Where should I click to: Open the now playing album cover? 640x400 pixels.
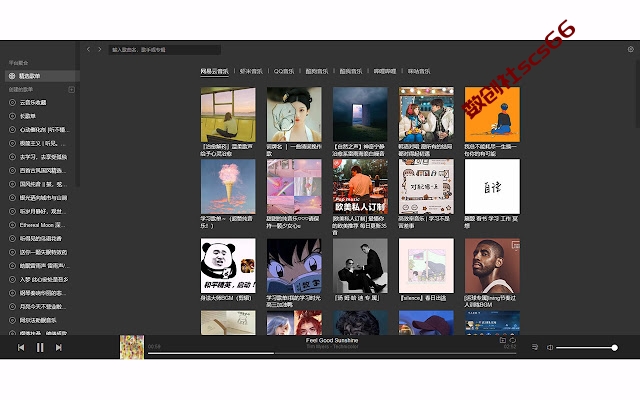(132, 347)
